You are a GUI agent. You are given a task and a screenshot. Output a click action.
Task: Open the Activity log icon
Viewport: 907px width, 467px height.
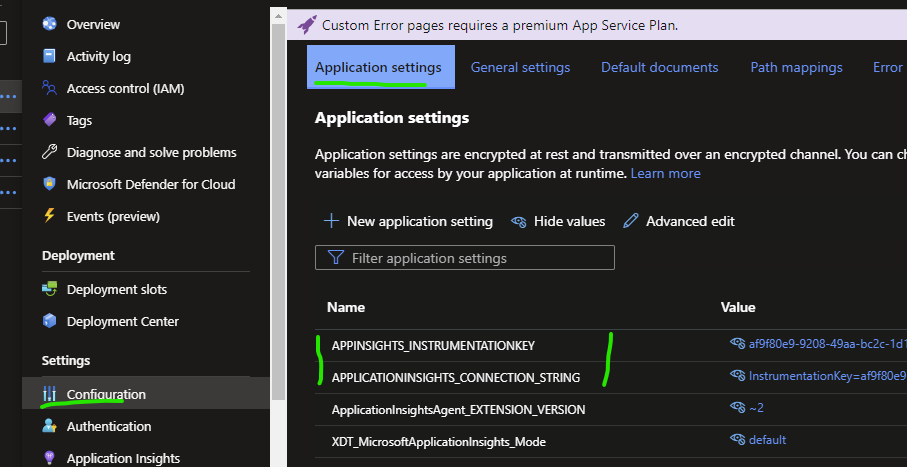[x=49, y=56]
